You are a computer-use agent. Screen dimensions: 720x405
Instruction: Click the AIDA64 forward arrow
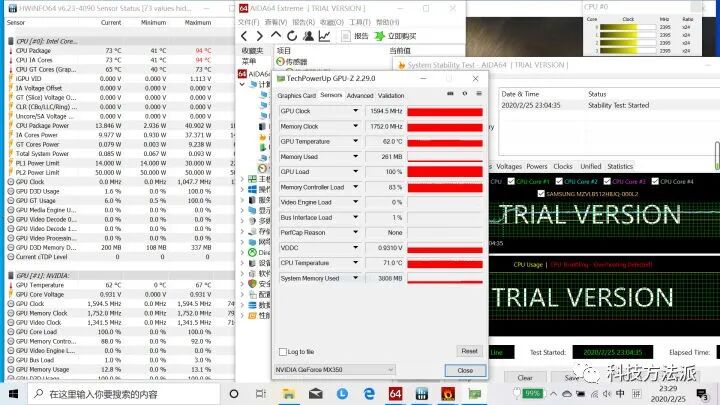click(x=259, y=36)
